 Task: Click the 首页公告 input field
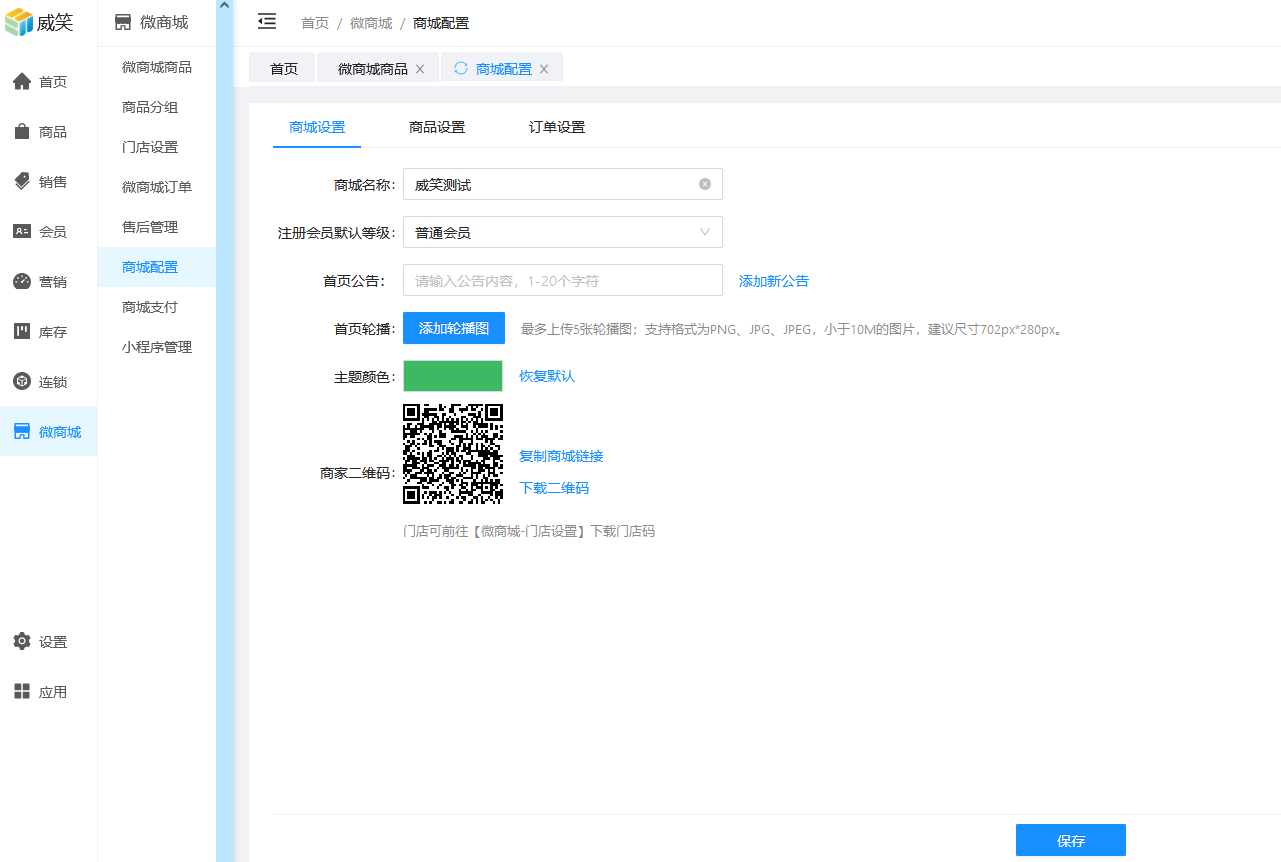pyautogui.click(x=562, y=280)
